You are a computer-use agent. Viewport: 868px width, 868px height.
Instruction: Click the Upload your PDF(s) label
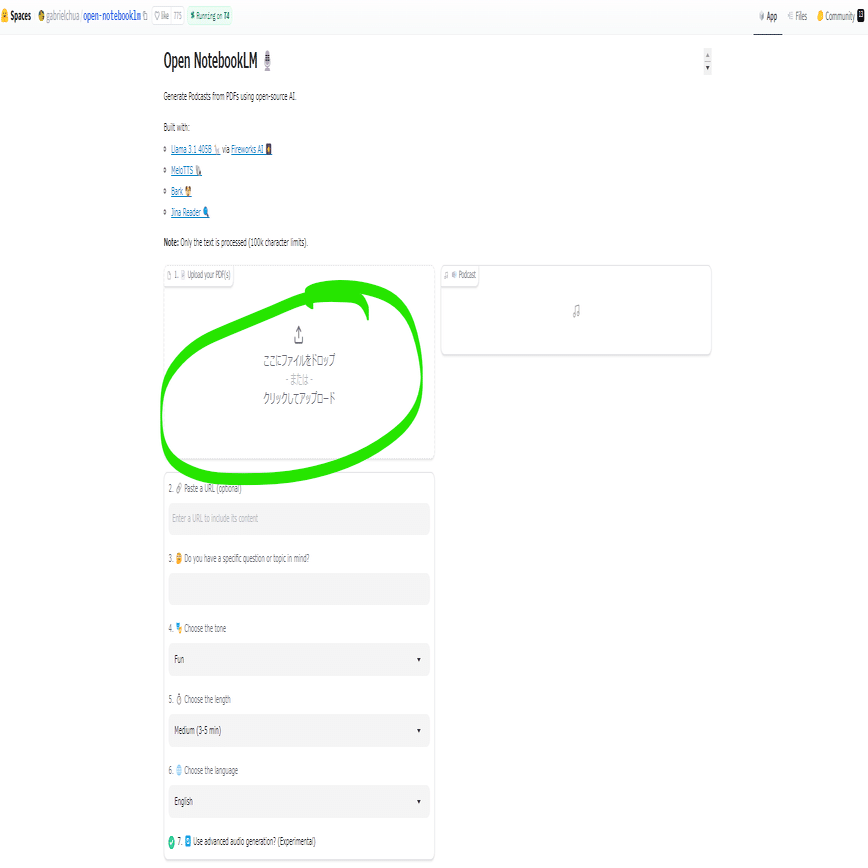[x=199, y=275]
